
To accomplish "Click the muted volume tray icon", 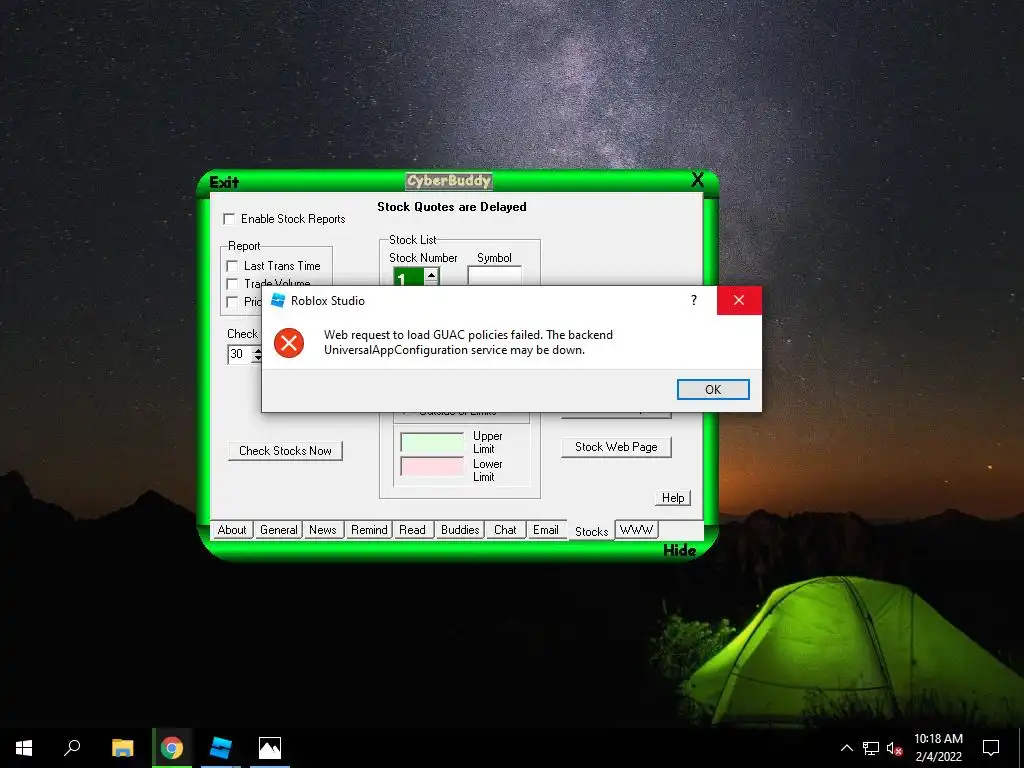I will click(x=895, y=748).
